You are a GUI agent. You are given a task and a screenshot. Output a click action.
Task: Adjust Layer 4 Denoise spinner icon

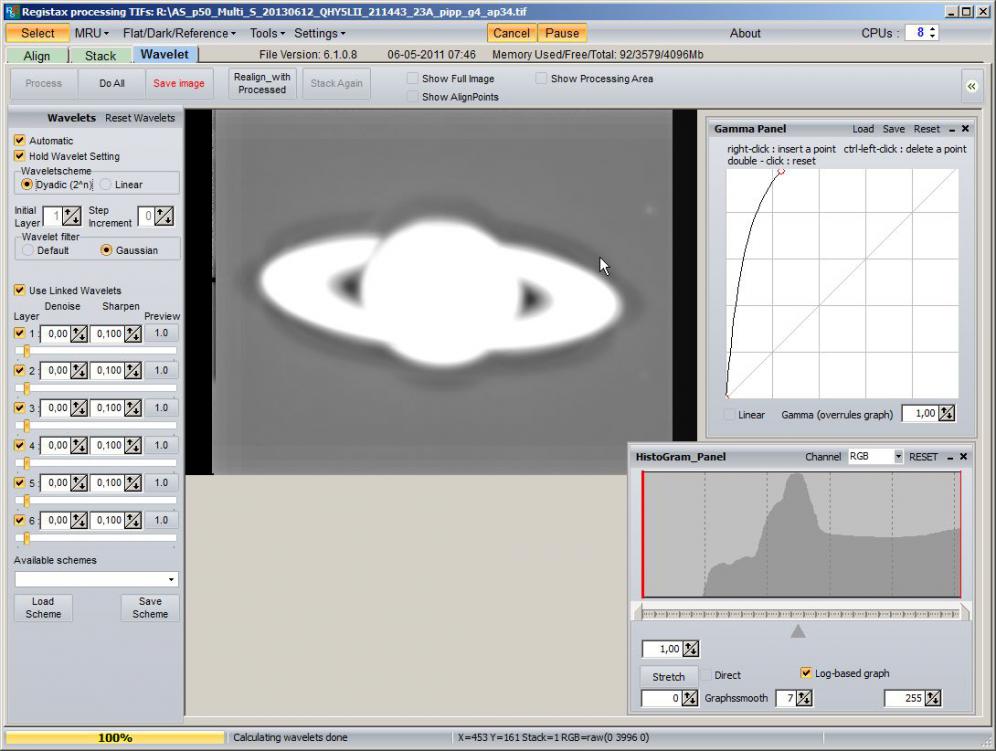pos(79,445)
